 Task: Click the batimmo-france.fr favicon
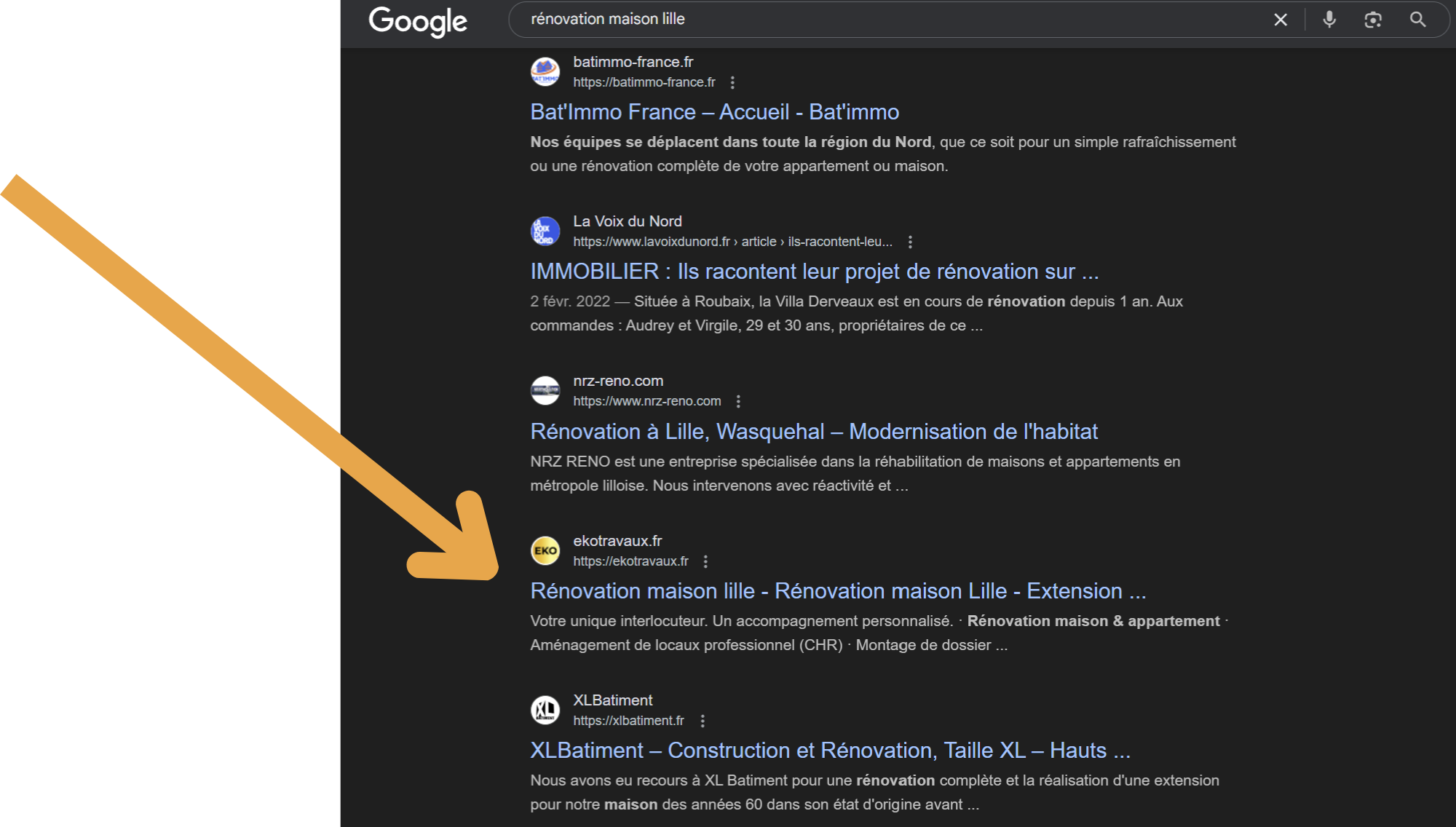[545, 71]
